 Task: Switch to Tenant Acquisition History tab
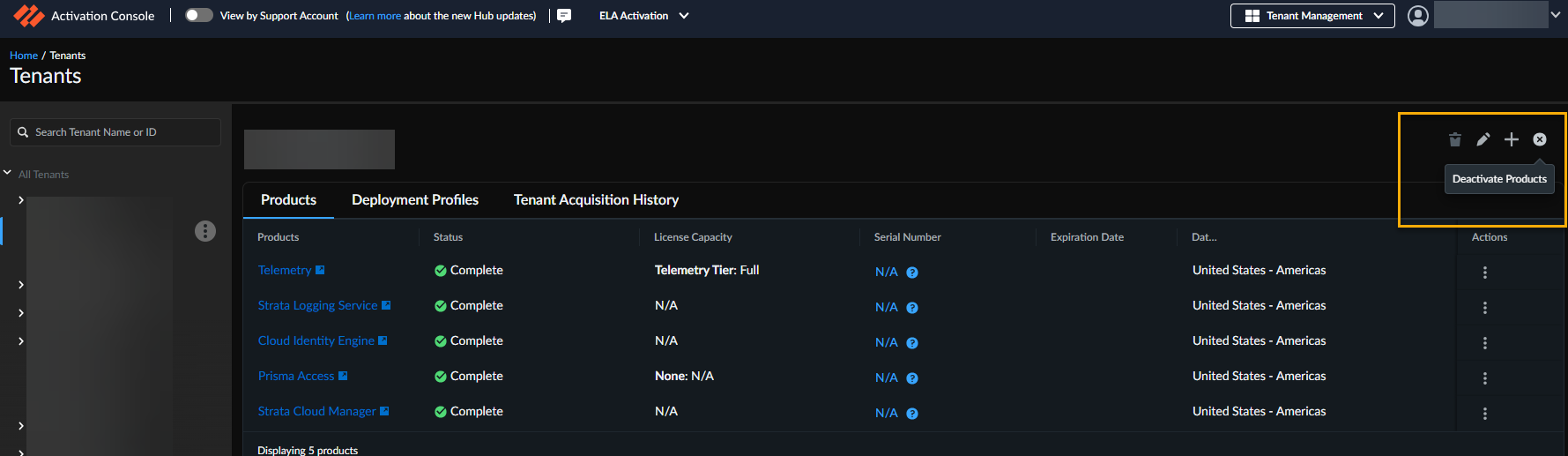pos(596,200)
